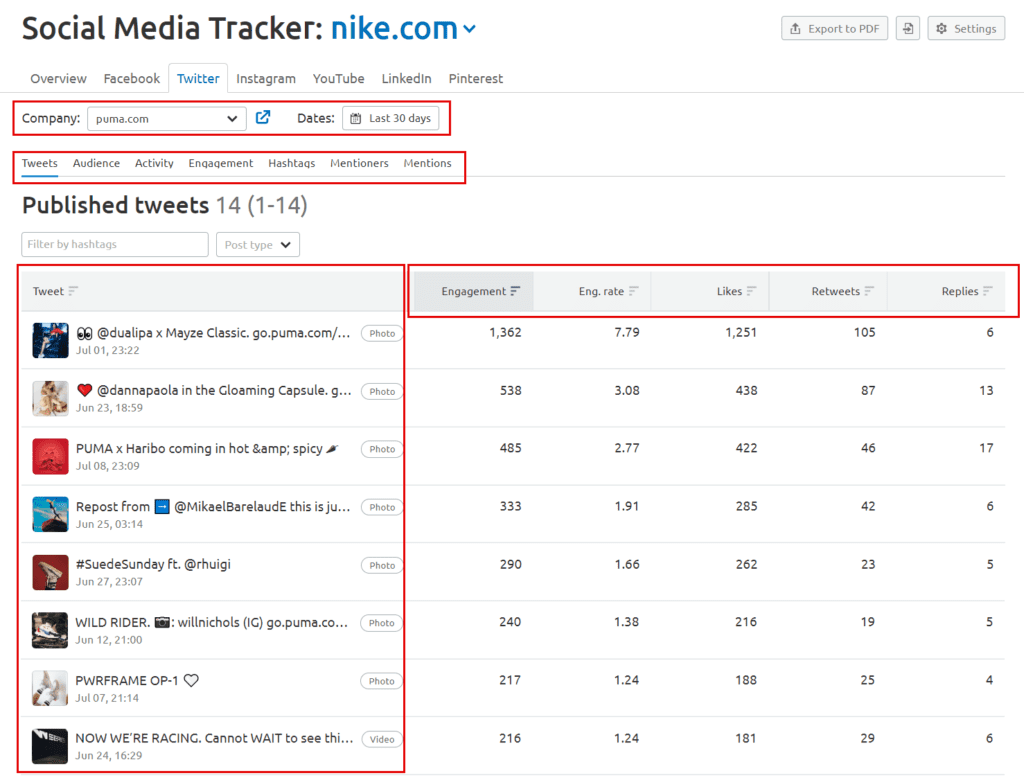
Task: Open thumbnail of WILD RIDER tweet
Action: (x=50, y=630)
